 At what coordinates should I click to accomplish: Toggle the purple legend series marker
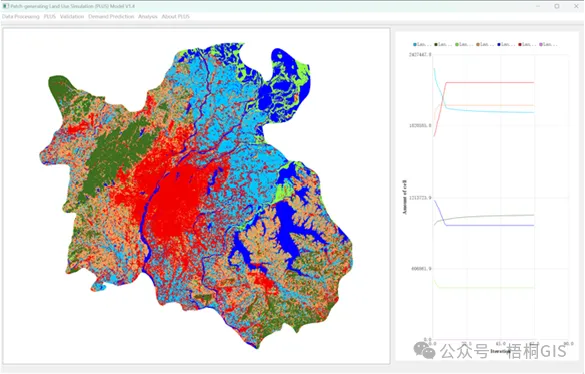pyautogui.click(x=541, y=44)
